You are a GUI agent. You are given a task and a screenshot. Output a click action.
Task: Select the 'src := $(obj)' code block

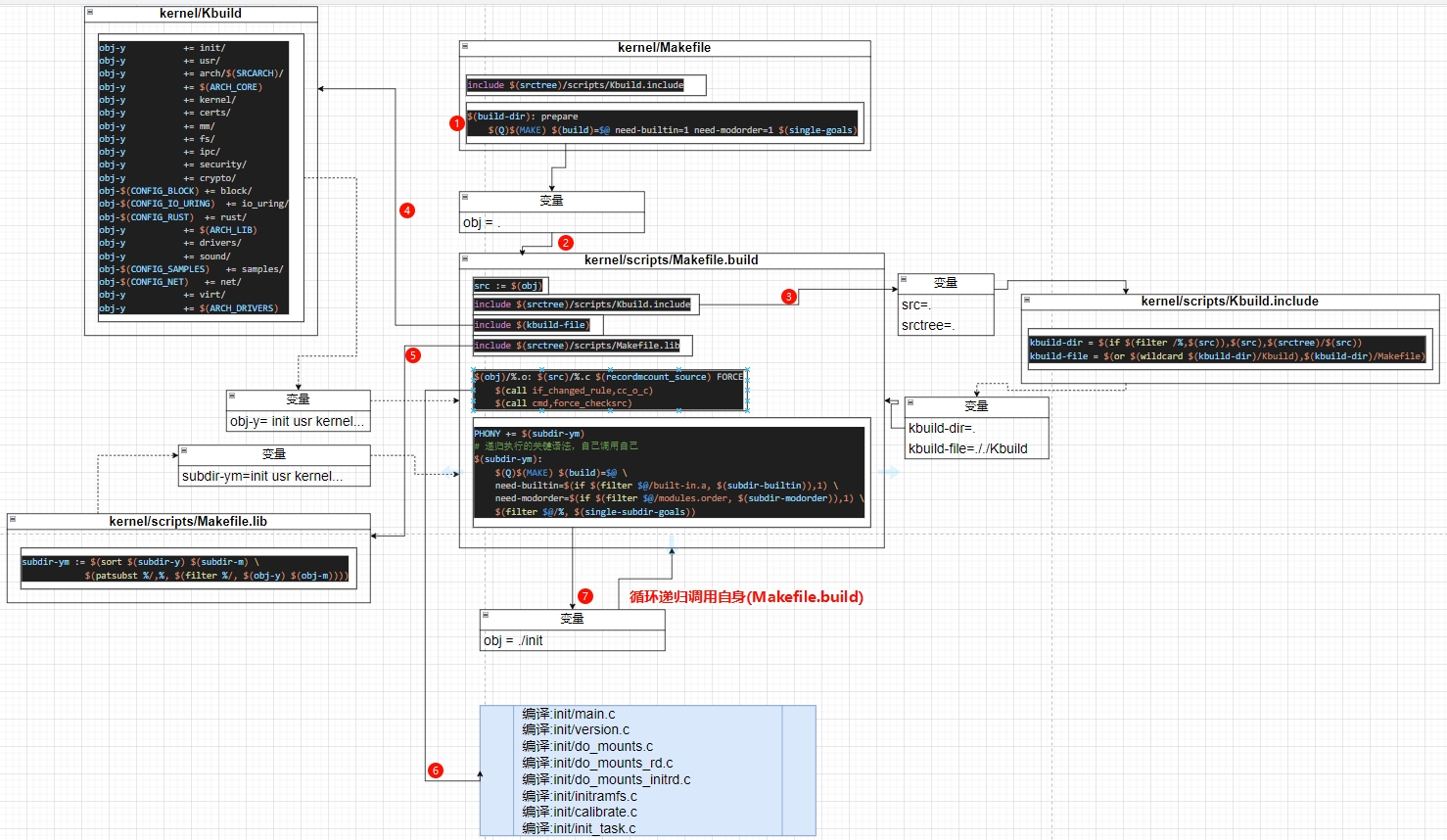coord(507,286)
